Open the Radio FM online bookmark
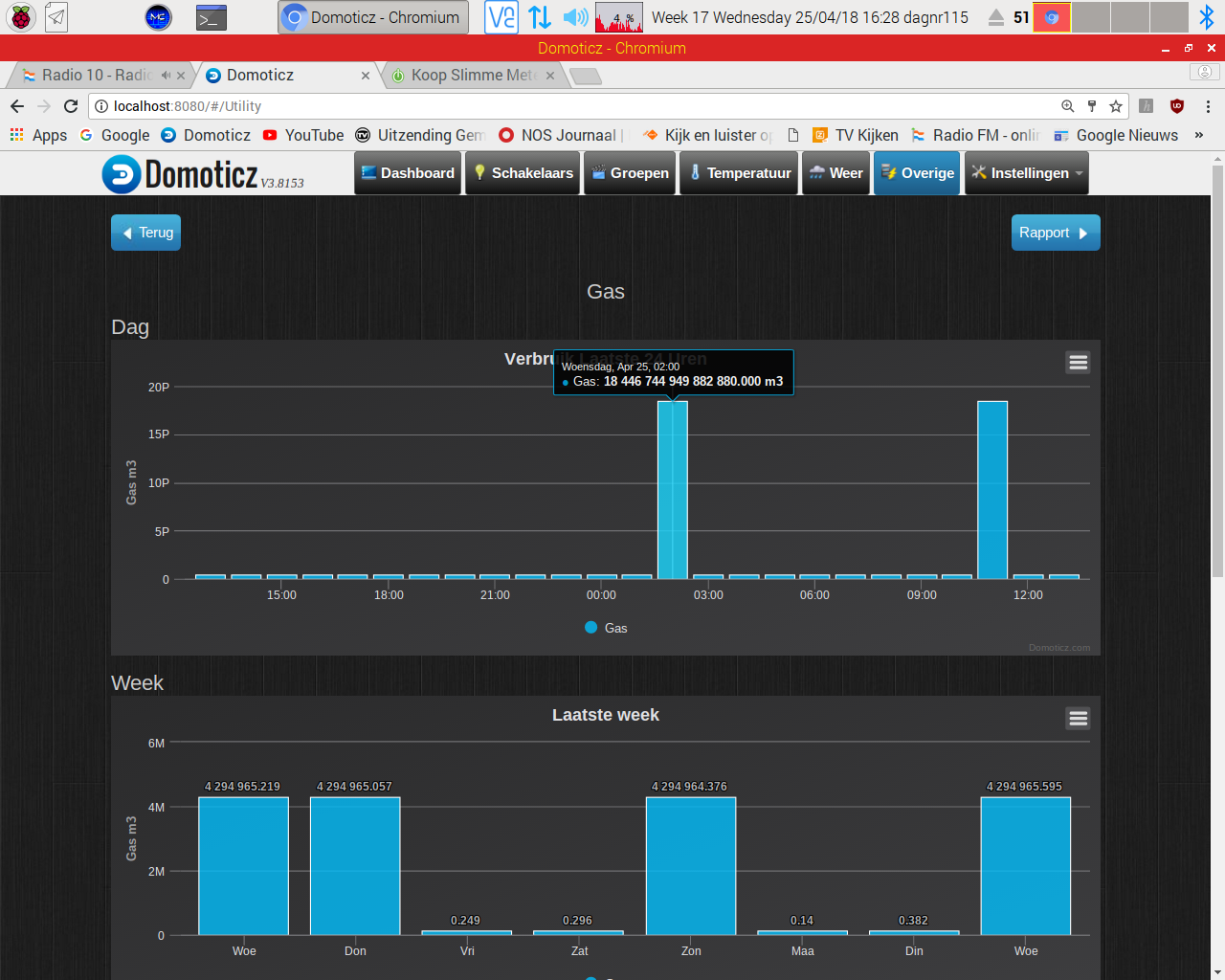Screen dimensions: 1225x980 tap(976, 135)
